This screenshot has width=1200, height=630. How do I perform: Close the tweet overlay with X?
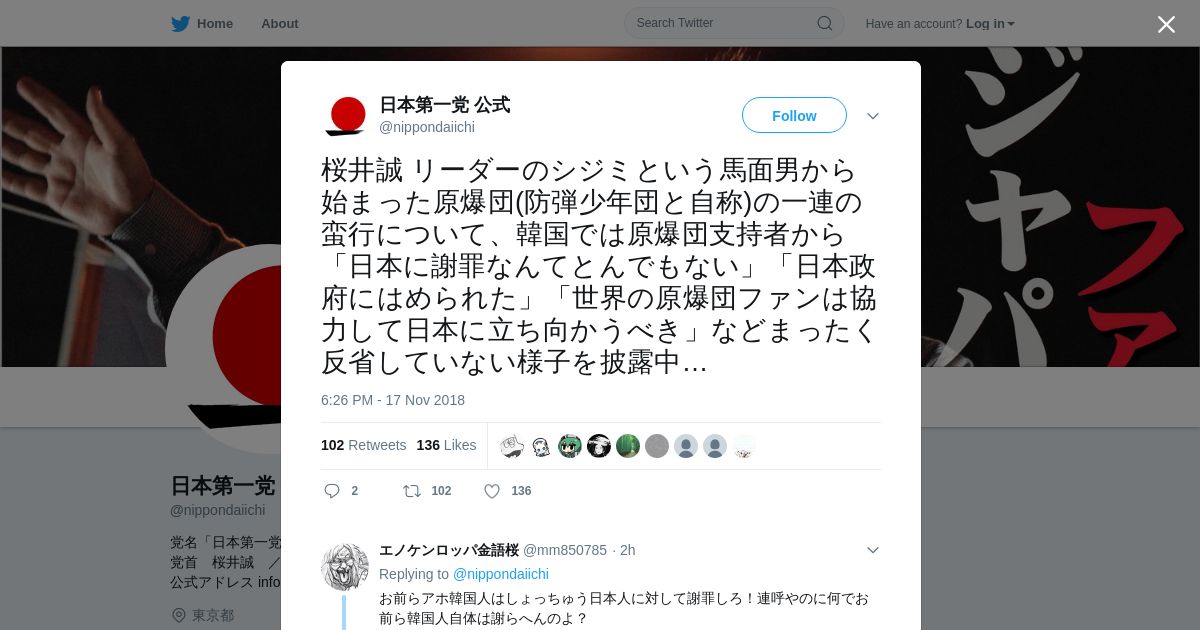(1166, 24)
